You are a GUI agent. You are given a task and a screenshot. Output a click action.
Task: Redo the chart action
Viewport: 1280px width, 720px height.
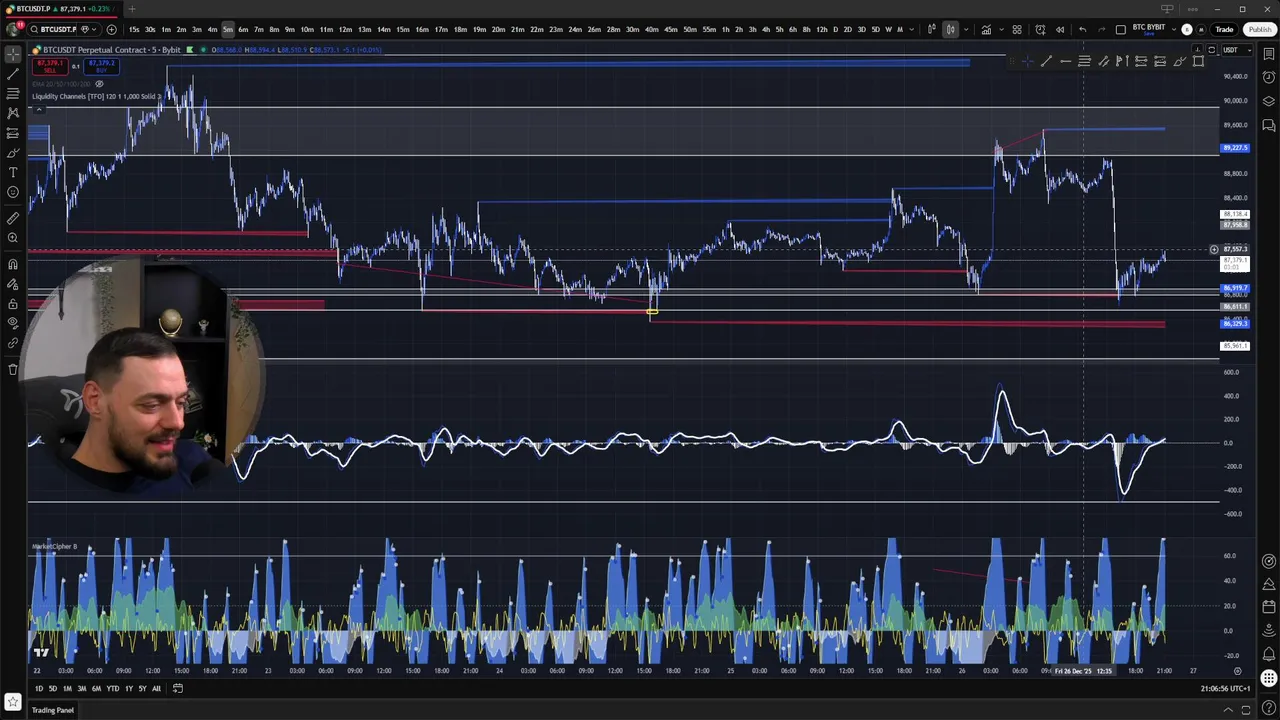click(x=1101, y=29)
